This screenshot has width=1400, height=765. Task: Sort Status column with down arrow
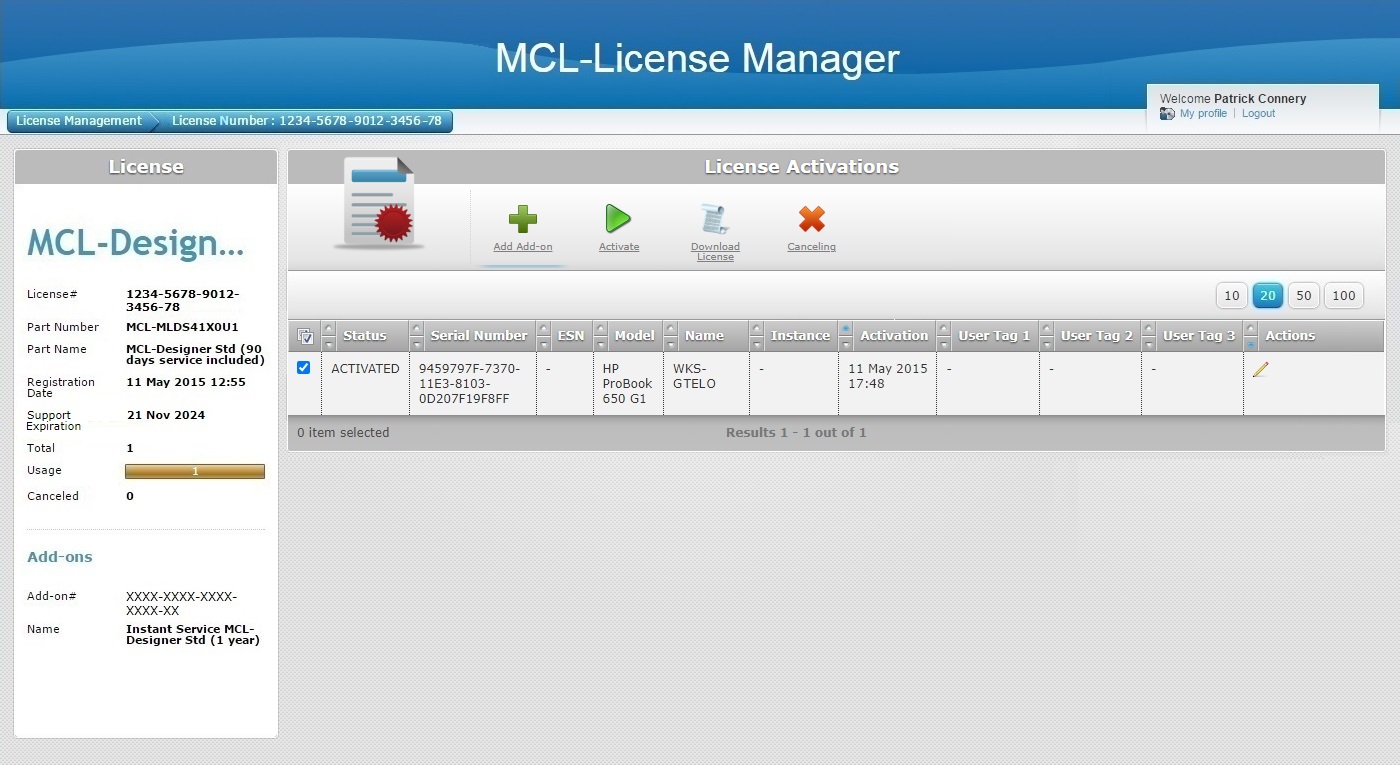(x=329, y=343)
